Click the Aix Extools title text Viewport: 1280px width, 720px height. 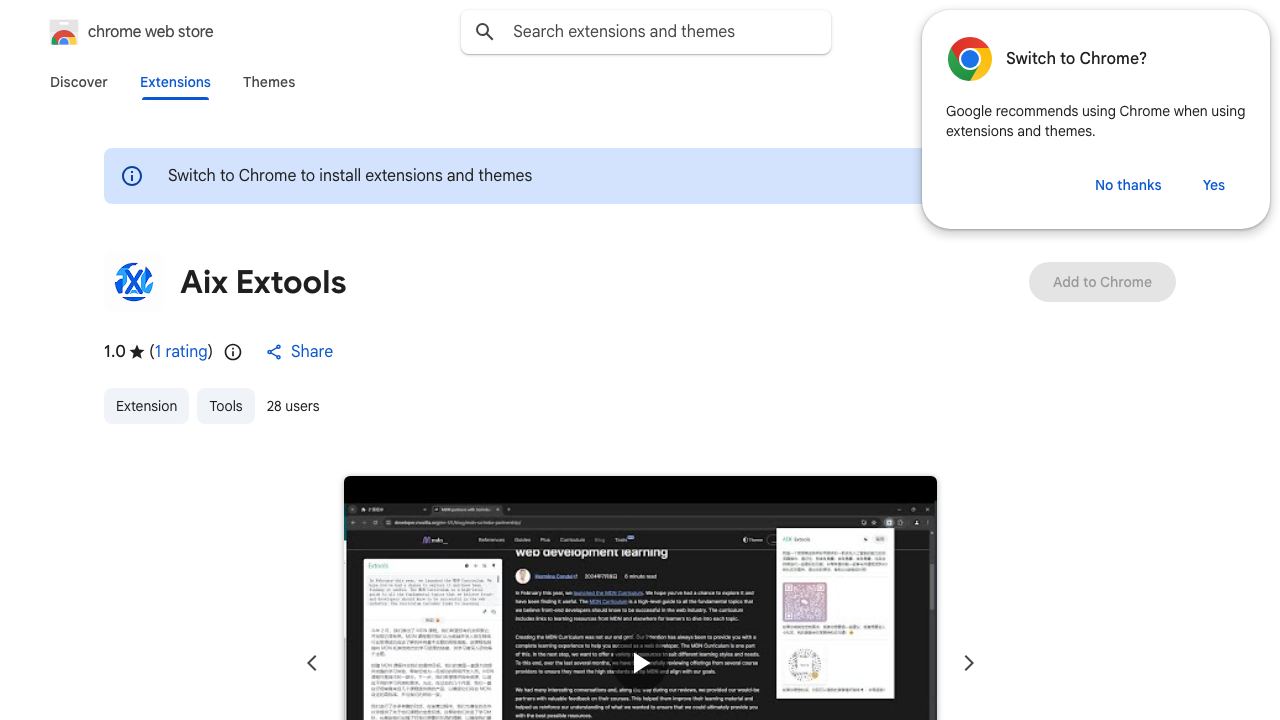tap(263, 282)
